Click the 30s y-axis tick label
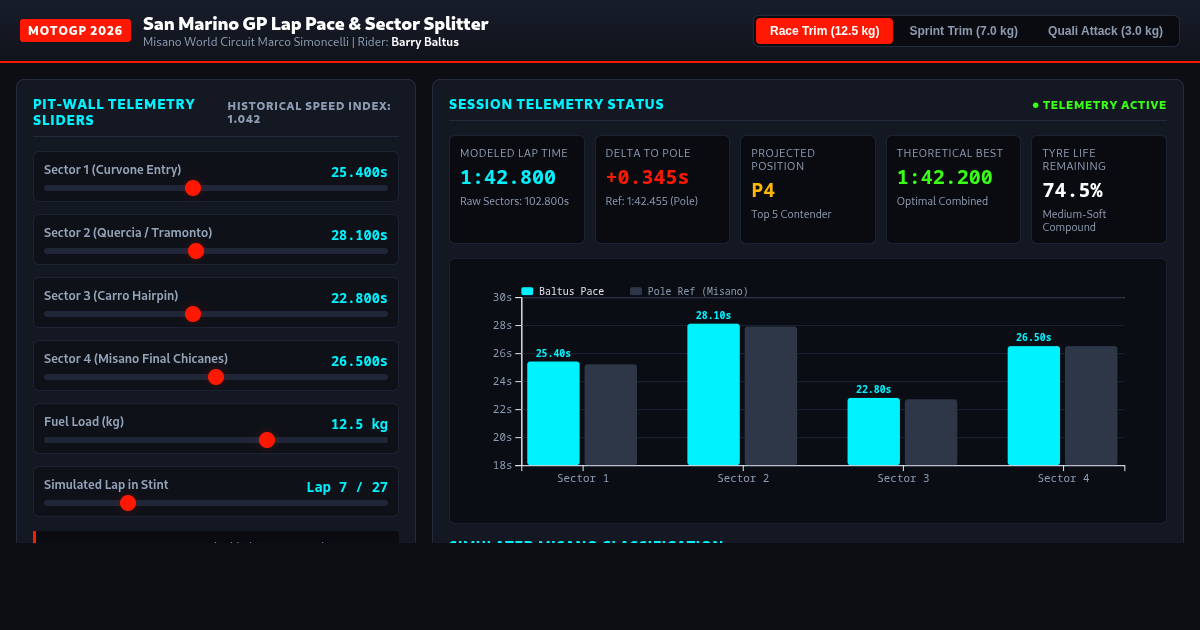 pos(503,297)
